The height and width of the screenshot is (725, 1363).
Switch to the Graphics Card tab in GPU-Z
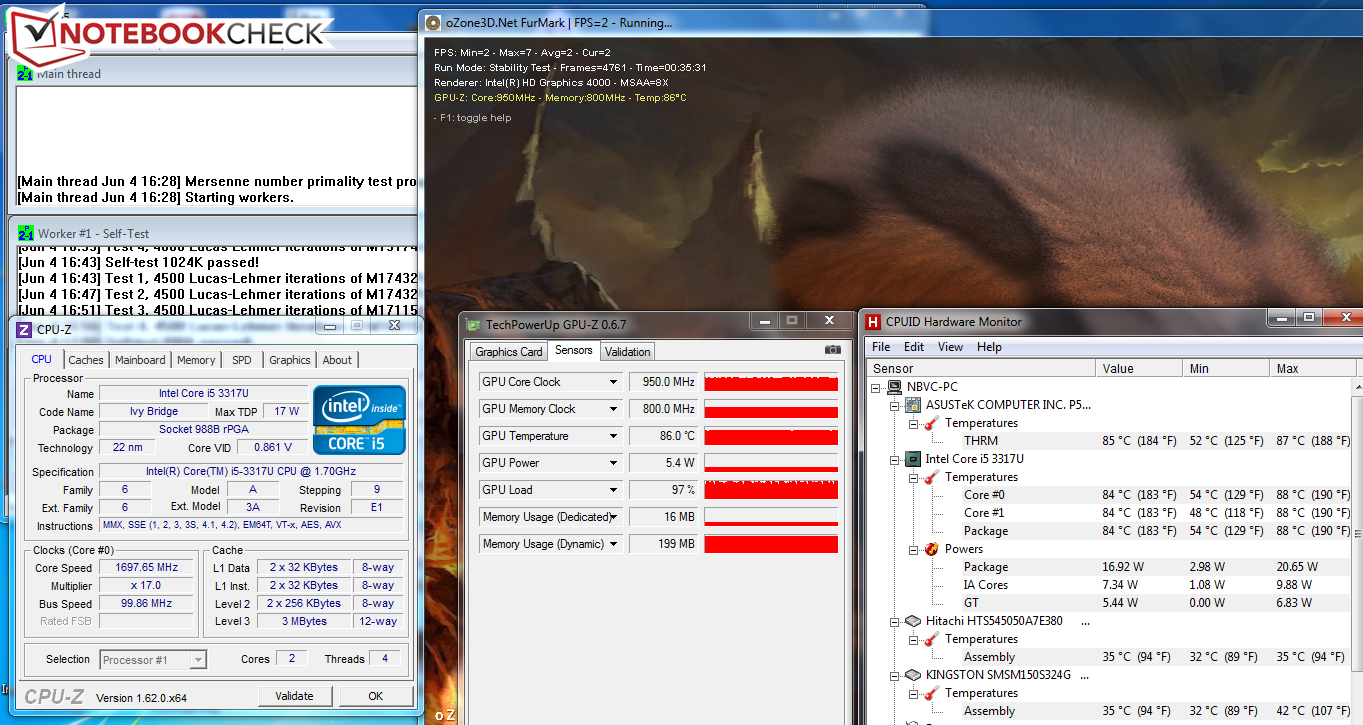tap(509, 352)
